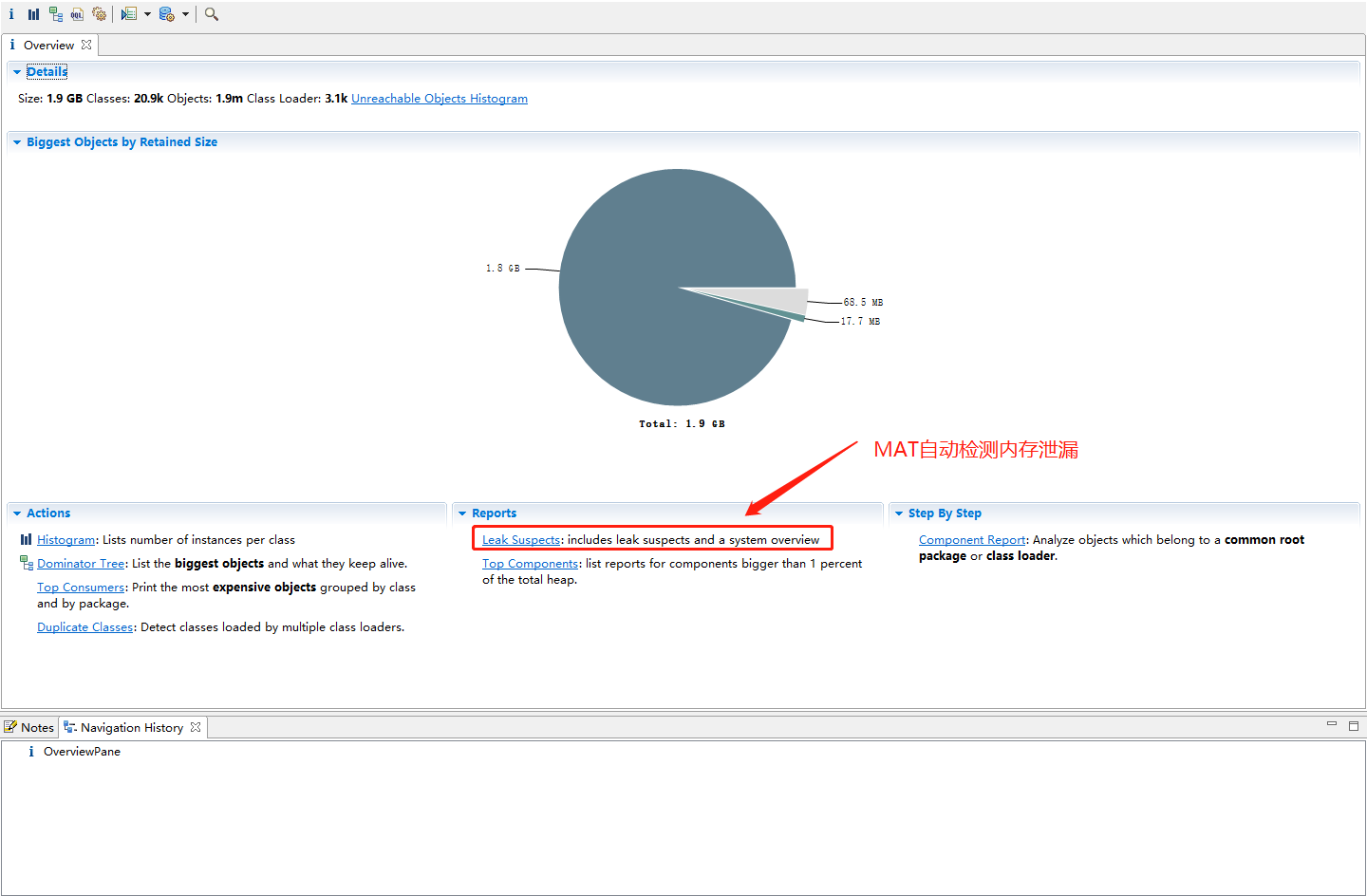Open the query browser dropdown arrow
Viewport: 1367px width, 896px height.
tap(185, 14)
